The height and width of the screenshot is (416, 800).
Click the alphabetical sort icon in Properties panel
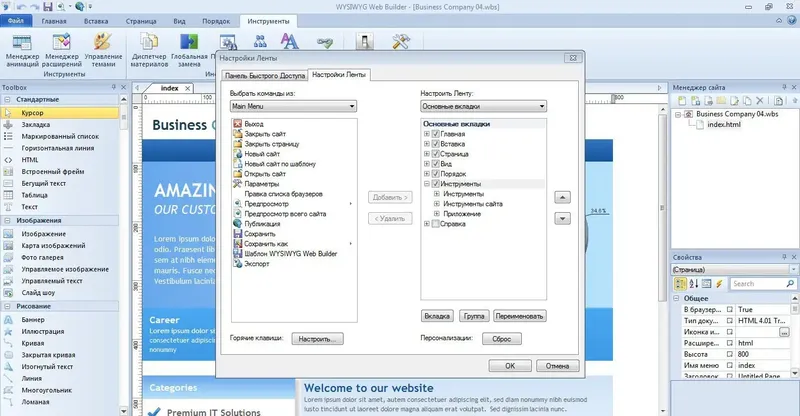click(x=693, y=284)
